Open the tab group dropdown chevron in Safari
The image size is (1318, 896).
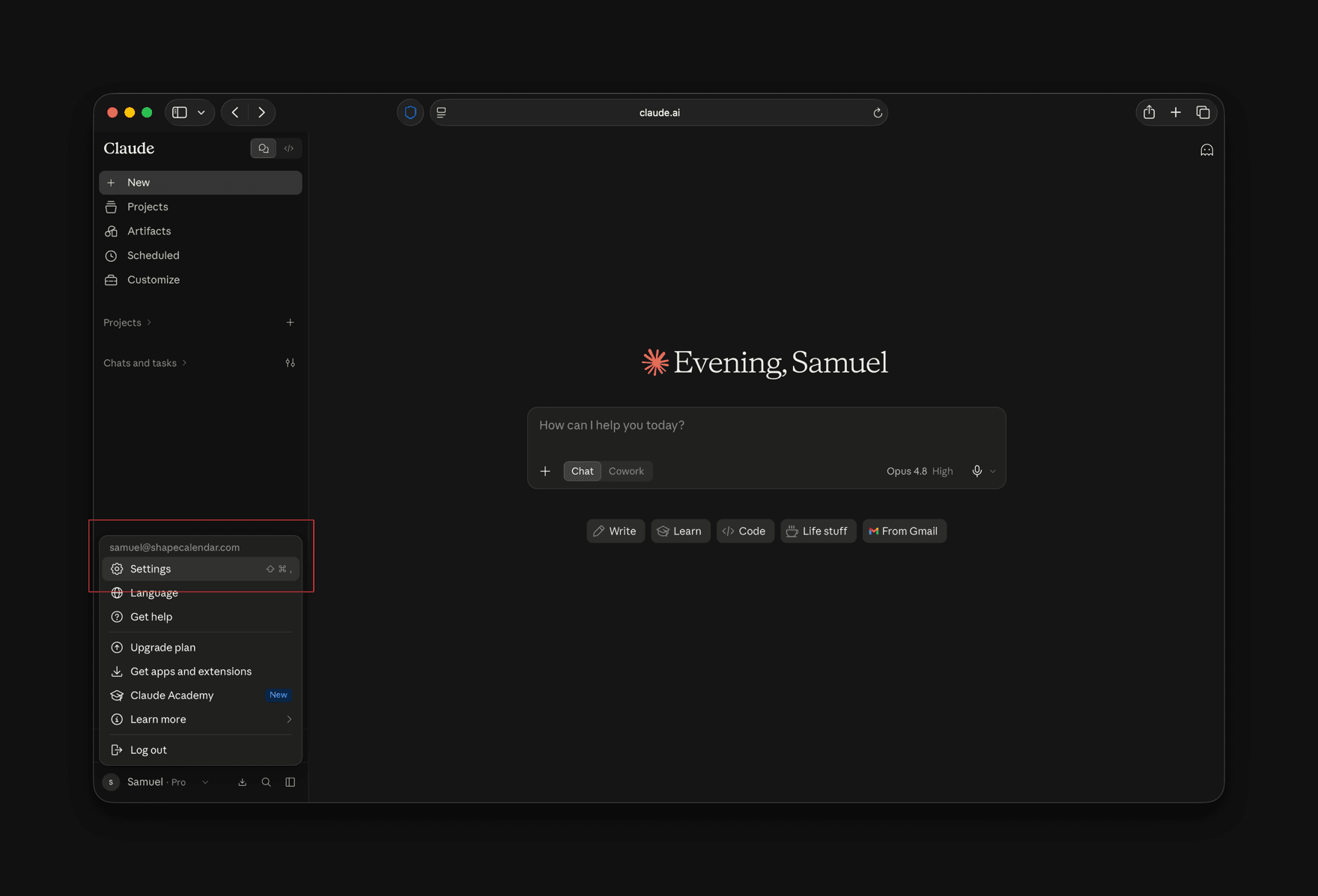tap(201, 112)
